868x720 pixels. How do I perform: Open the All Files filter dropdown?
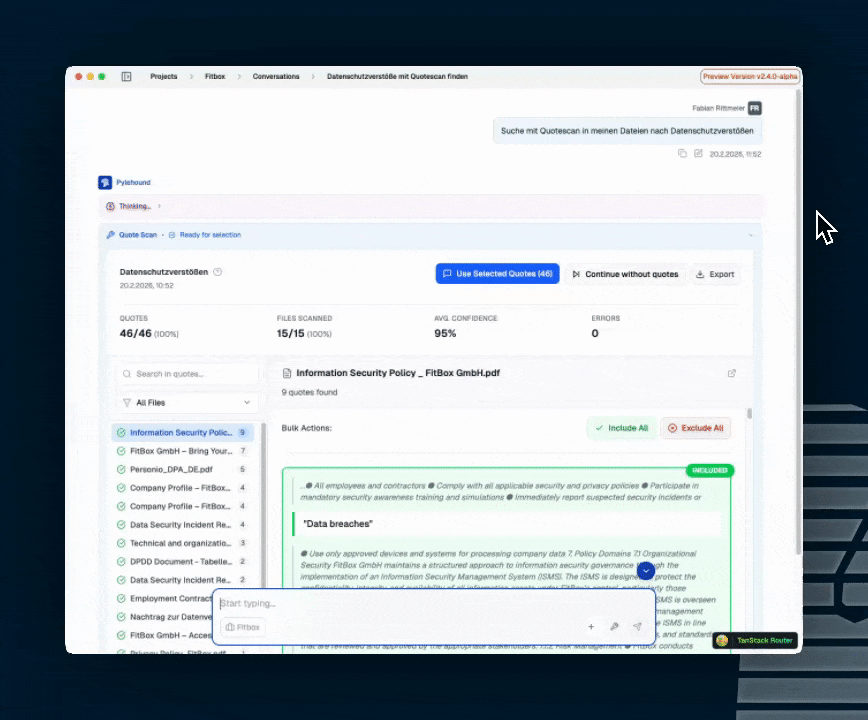coord(186,403)
